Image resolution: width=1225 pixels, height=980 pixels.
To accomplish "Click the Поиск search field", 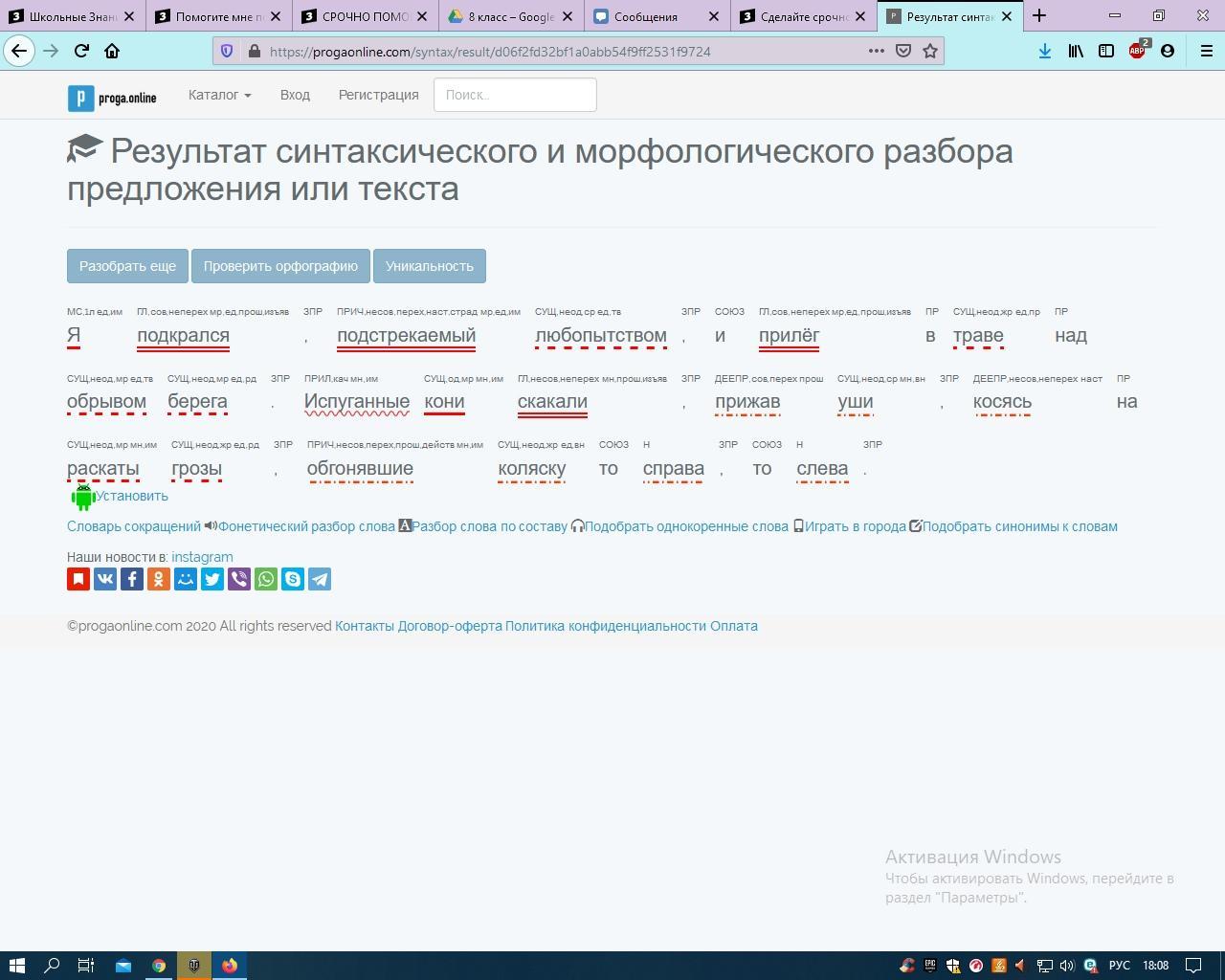I will 515,95.
